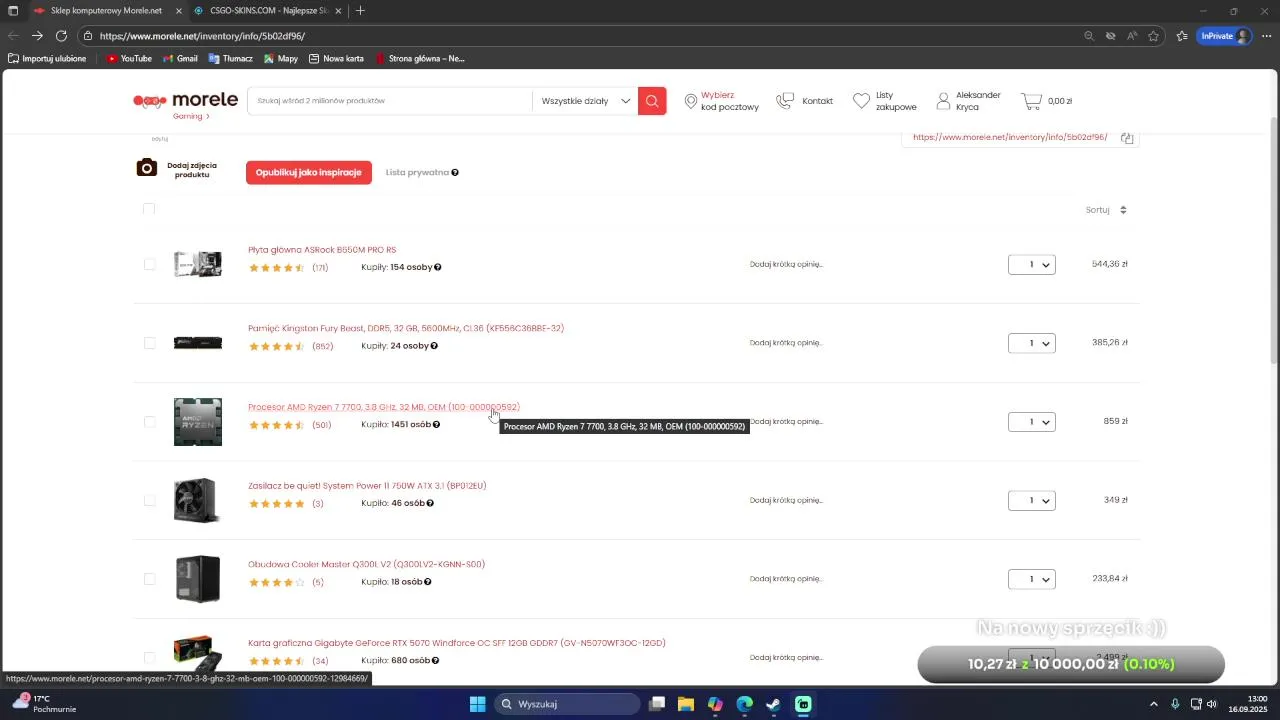The image size is (1280, 720).
Task: Open Karta graficzna Gigabyte RTX 5070 link
Action: click(457, 643)
